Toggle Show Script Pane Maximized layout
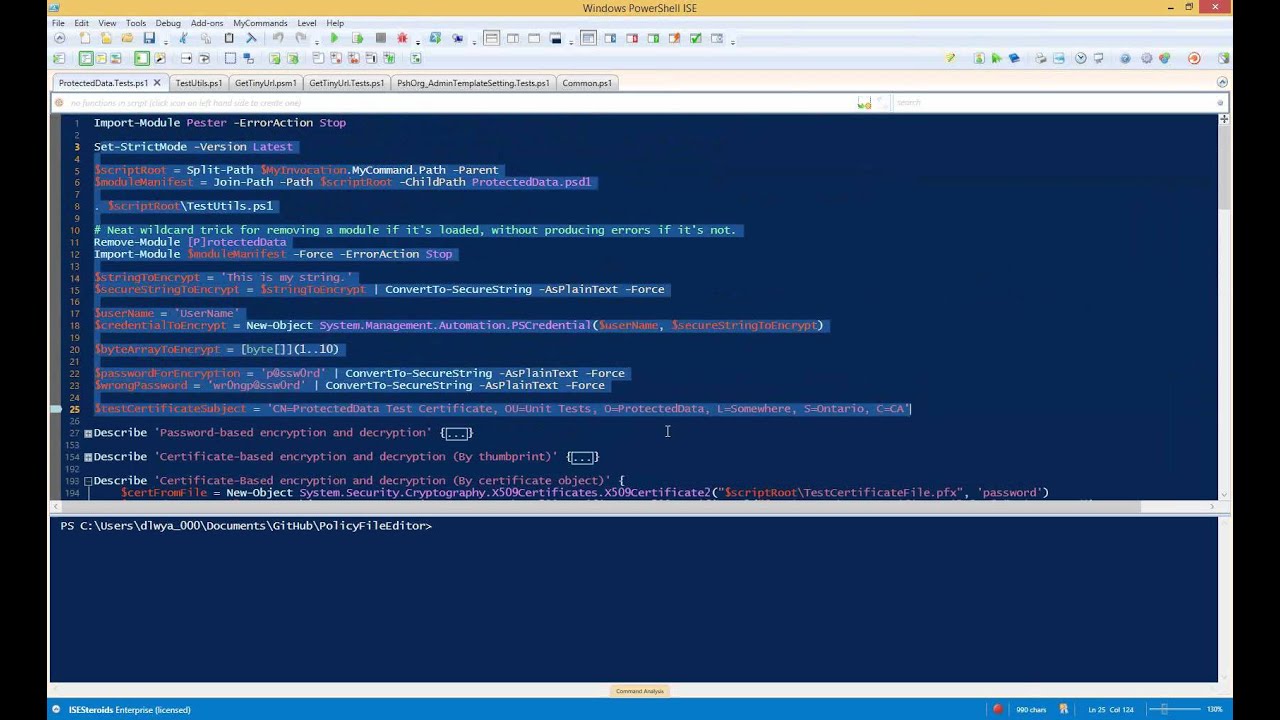Image resolution: width=1280 pixels, height=720 pixels. 533,38
